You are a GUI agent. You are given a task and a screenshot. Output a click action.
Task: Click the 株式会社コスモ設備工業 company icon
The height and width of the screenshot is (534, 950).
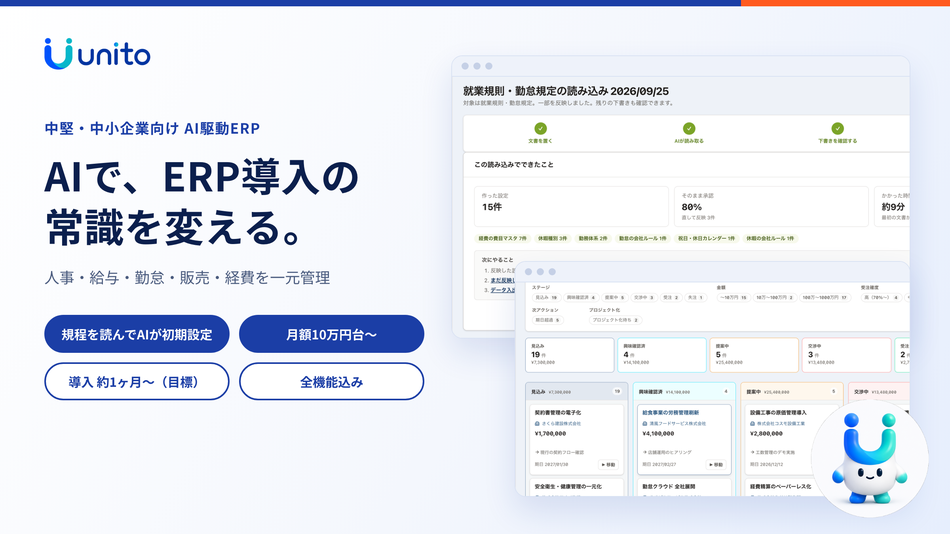pos(753,424)
